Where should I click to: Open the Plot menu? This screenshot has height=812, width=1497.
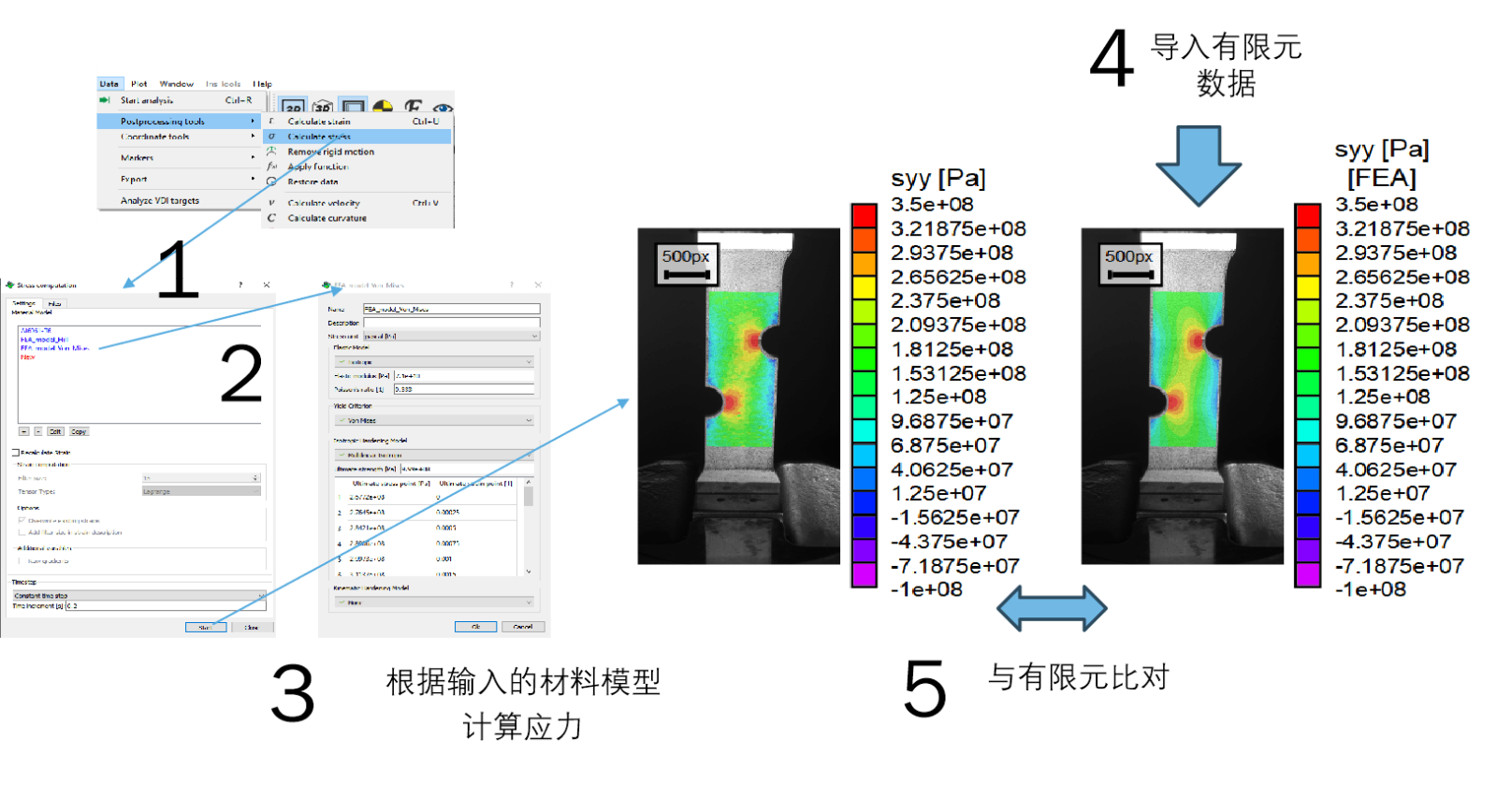tap(138, 84)
